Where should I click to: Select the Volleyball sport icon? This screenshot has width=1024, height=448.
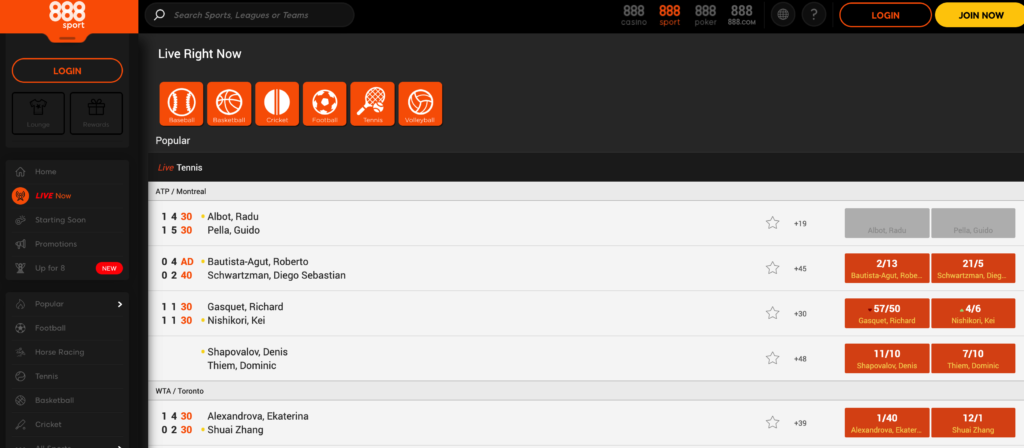click(421, 104)
